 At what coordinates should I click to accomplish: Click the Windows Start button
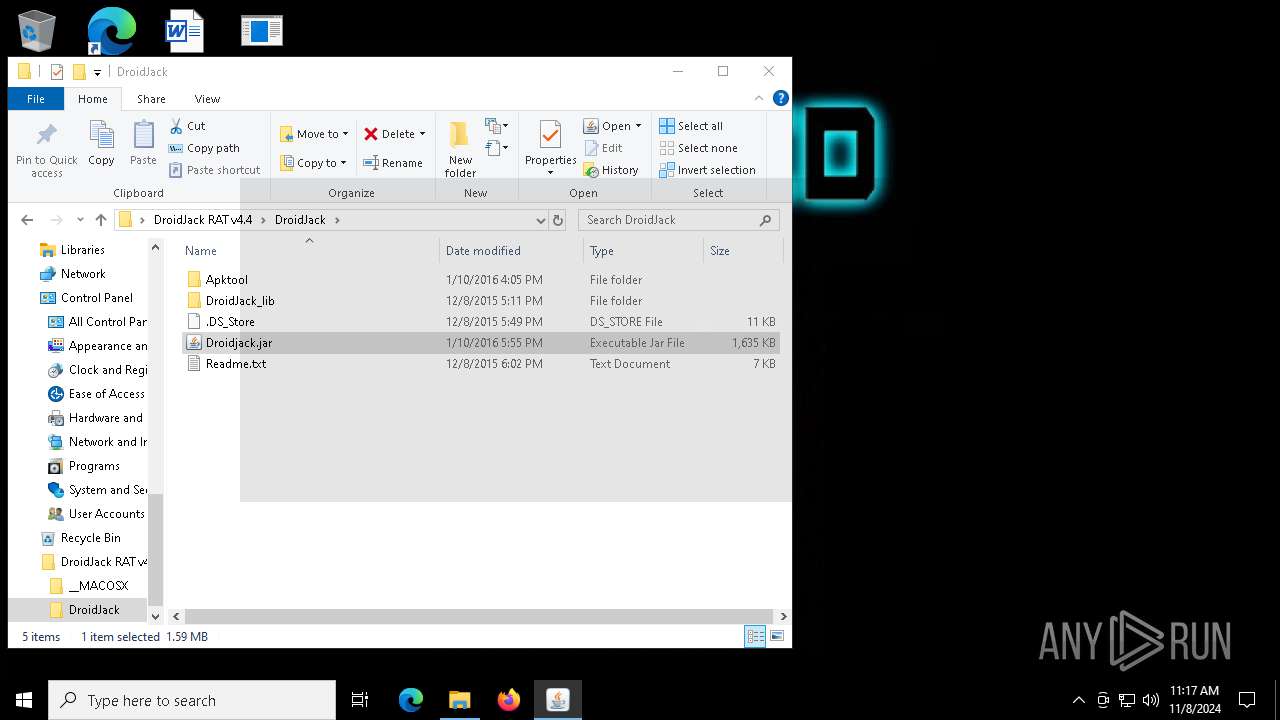click(x=24, y=700)
